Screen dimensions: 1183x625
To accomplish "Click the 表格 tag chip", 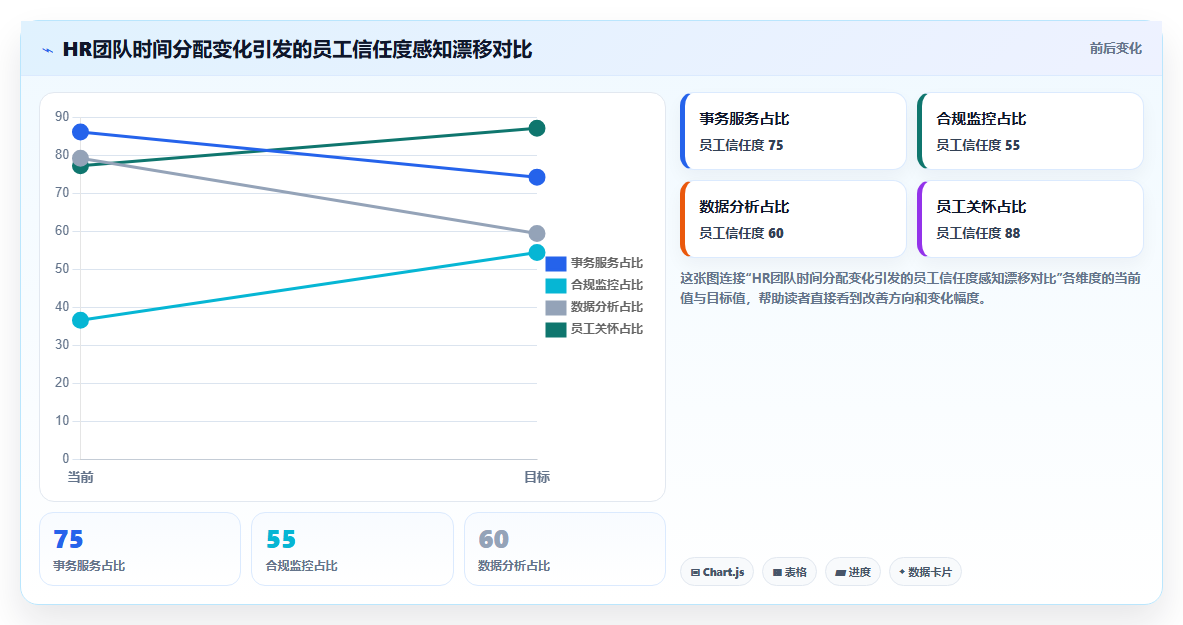I will [x=789, y=572].
